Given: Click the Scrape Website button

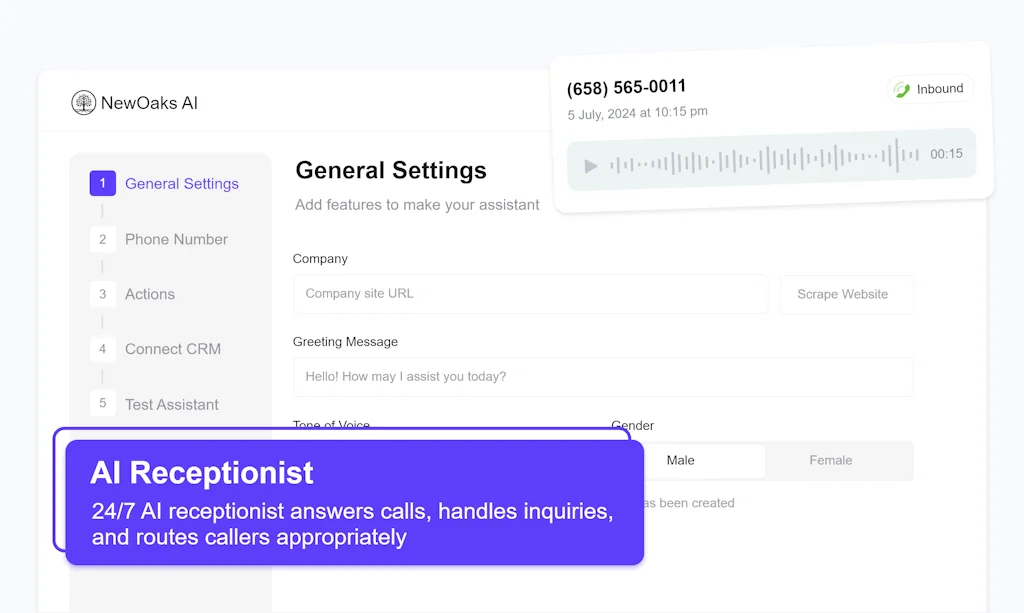Looking at the screenshot, I should tap(846, 294).
